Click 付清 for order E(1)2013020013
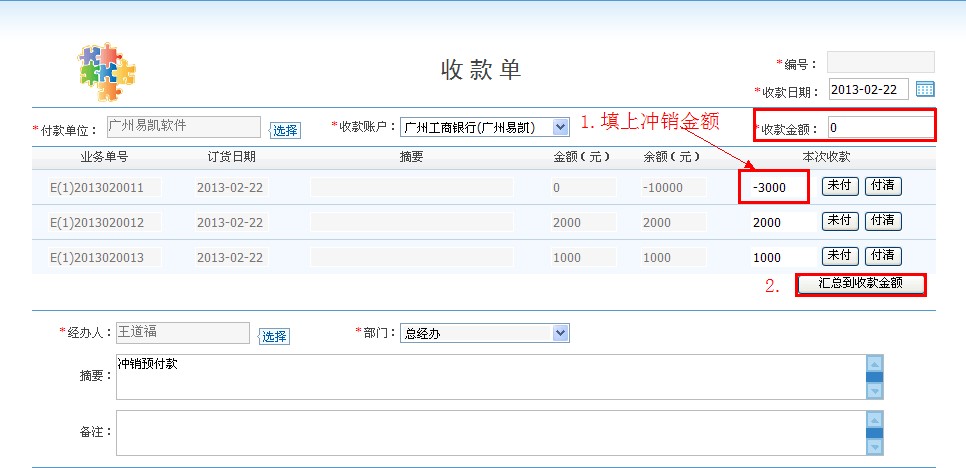Viewport: 966px width, 468px height. tap(882, 256)
